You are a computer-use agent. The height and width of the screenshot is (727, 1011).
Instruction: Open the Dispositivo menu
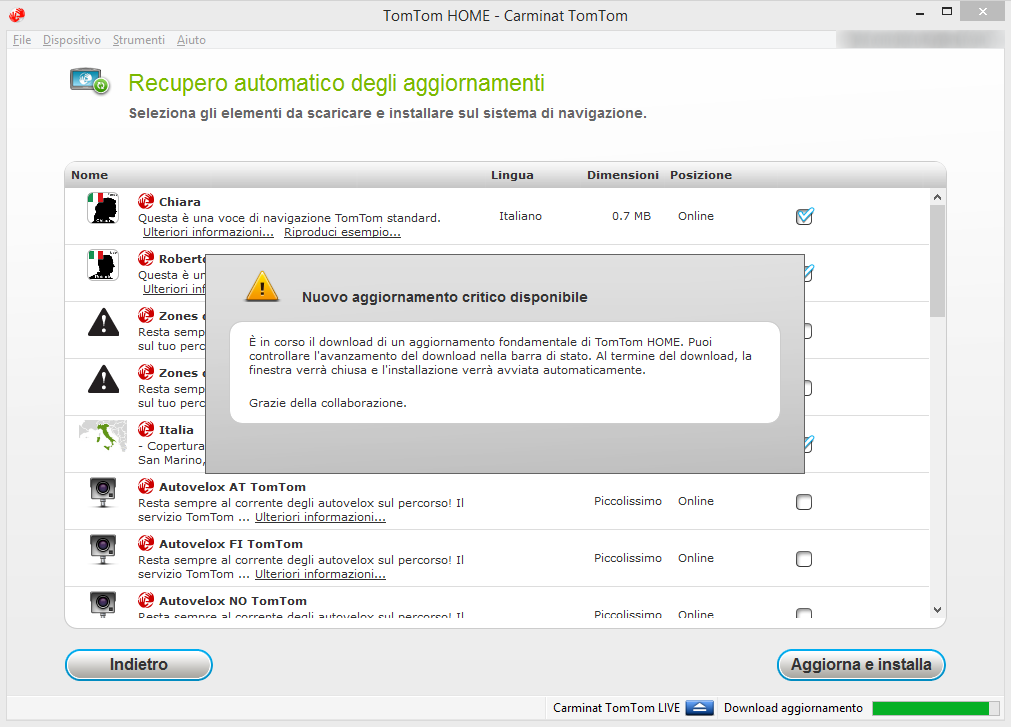pyautogui.click(x=72, y=40)
